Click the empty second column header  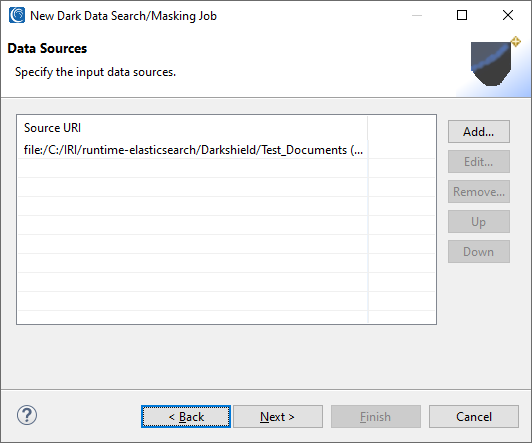401,128
